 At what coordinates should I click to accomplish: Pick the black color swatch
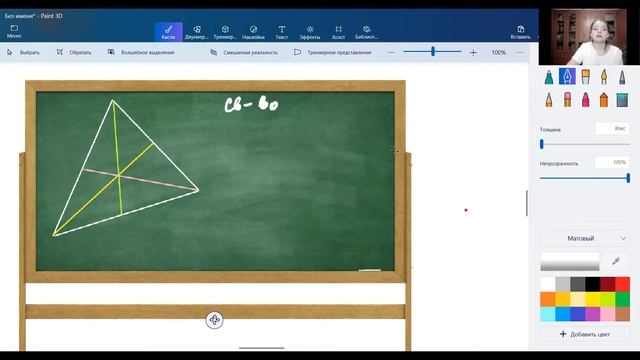[x=592, y=284]
